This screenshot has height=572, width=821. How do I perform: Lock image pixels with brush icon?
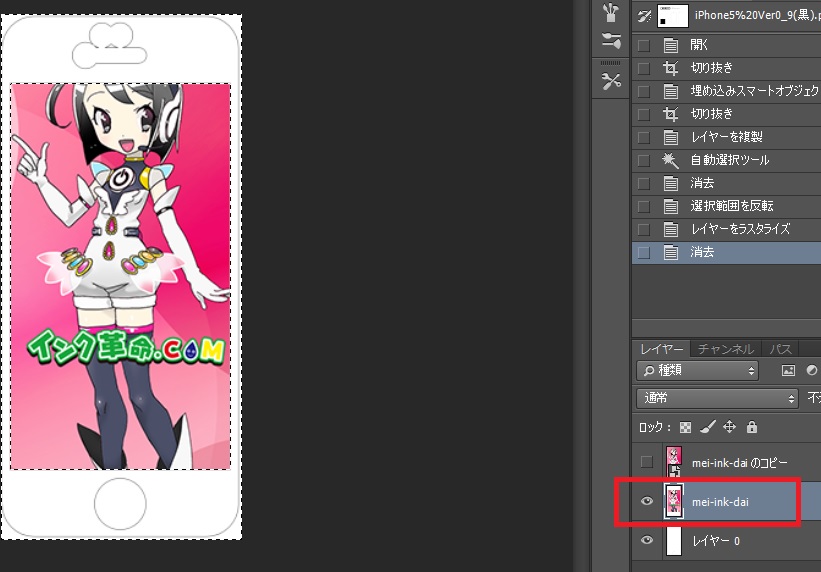707,427
